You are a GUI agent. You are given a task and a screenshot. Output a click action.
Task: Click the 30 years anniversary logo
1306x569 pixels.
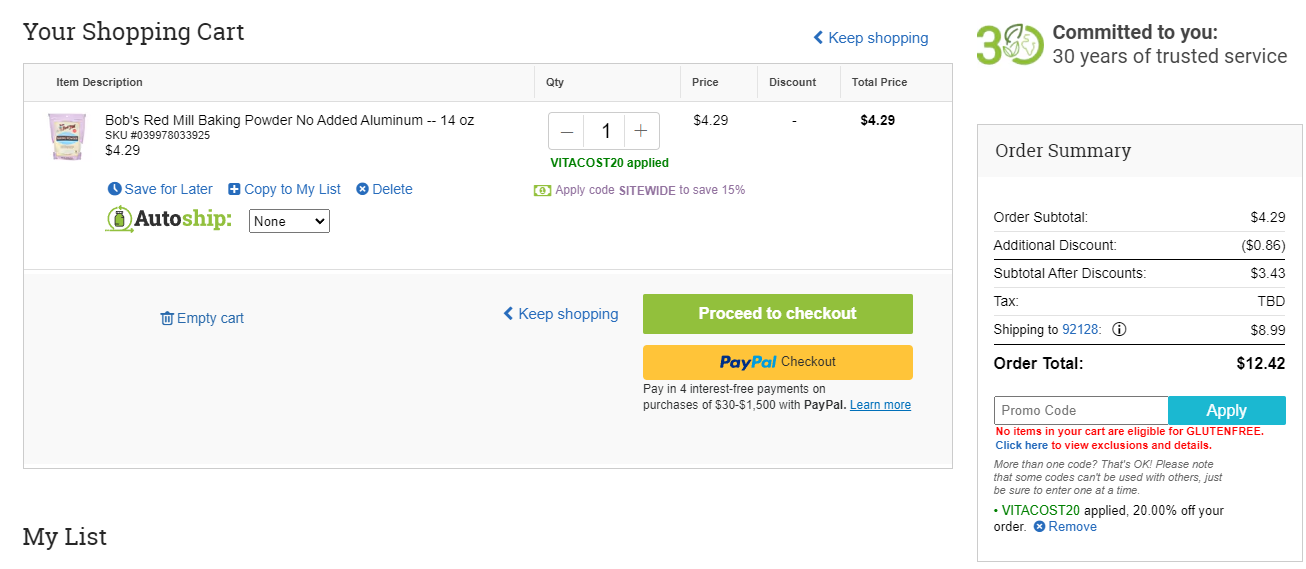[1010, 45]
